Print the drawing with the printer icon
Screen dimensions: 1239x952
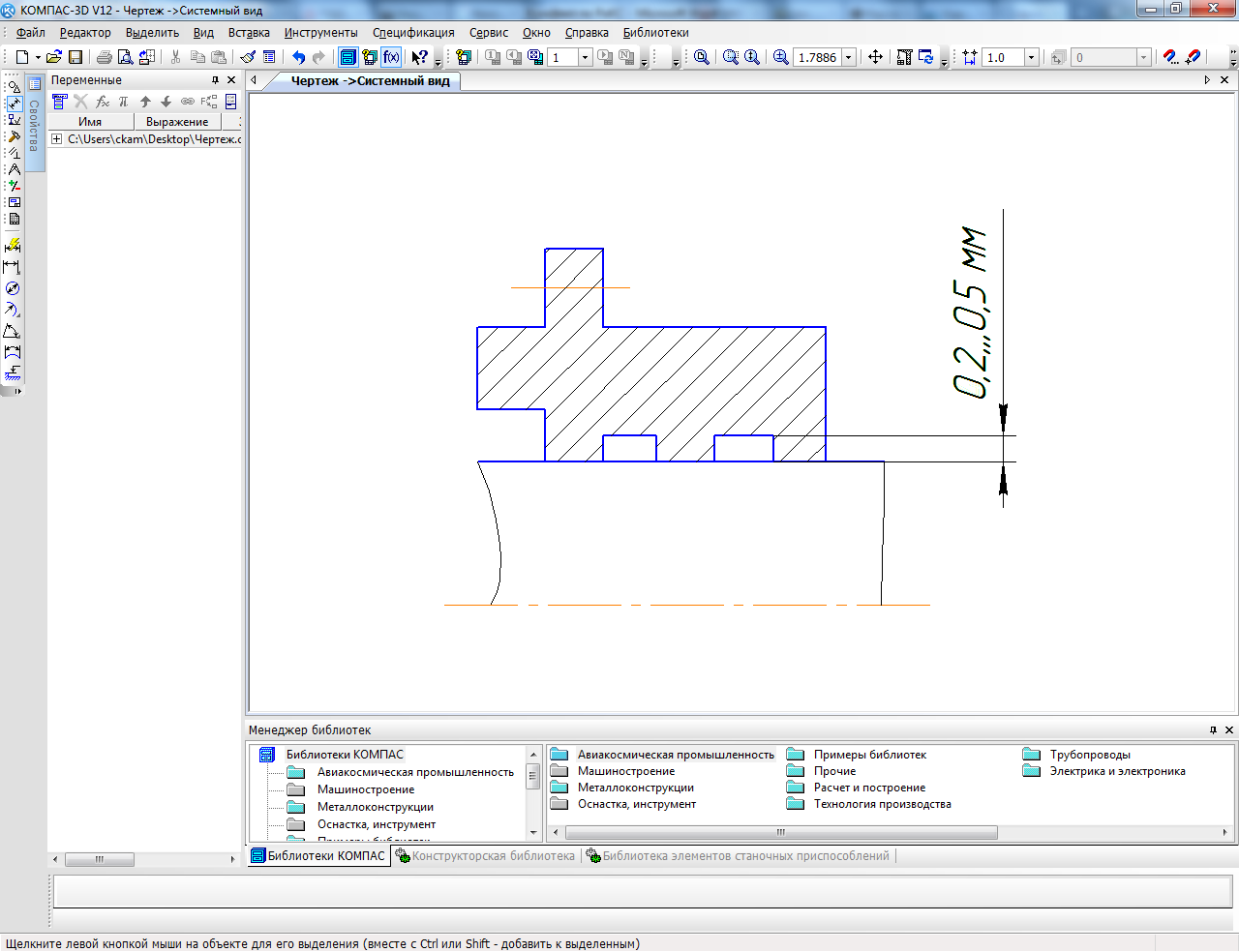[x=105, y=57]
